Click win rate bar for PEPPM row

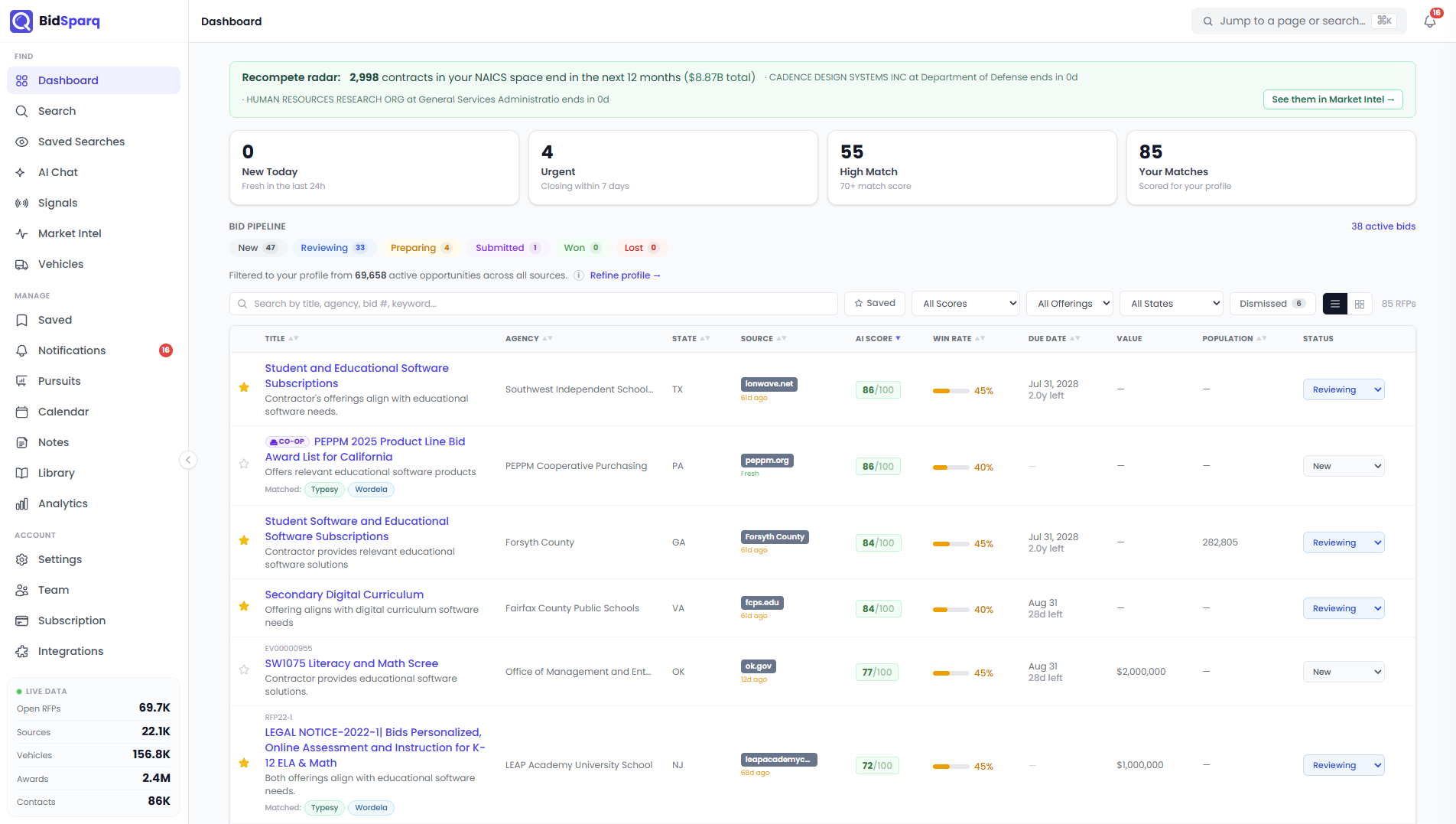click(x=951, y=467)
